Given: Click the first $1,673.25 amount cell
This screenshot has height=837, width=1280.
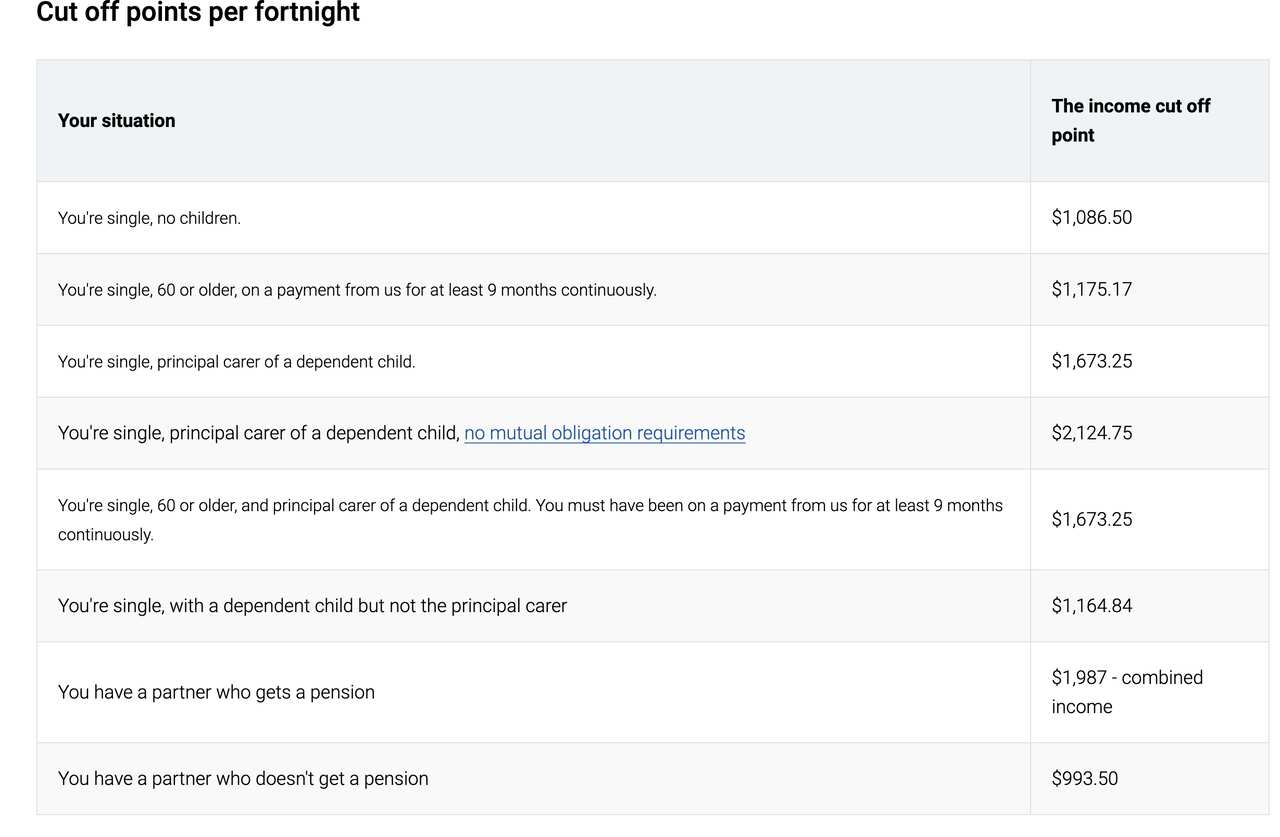Looking at the screenshot, I should point(1091,361).
